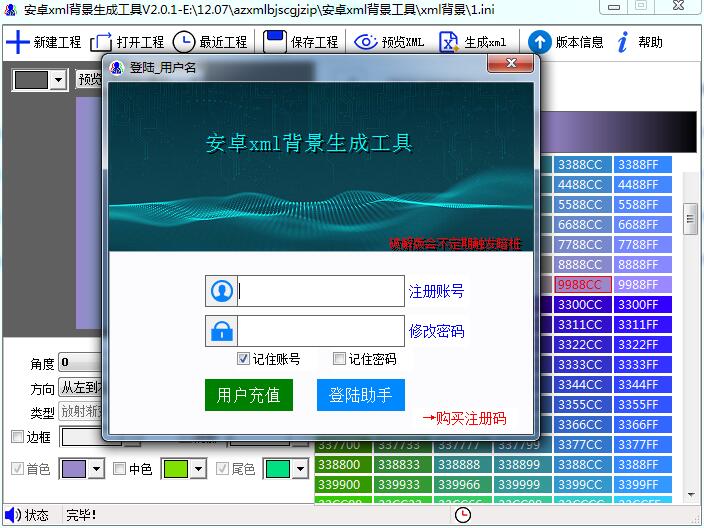Click the 预览 button behind dialog
The image size is (704, 528).
89,79
